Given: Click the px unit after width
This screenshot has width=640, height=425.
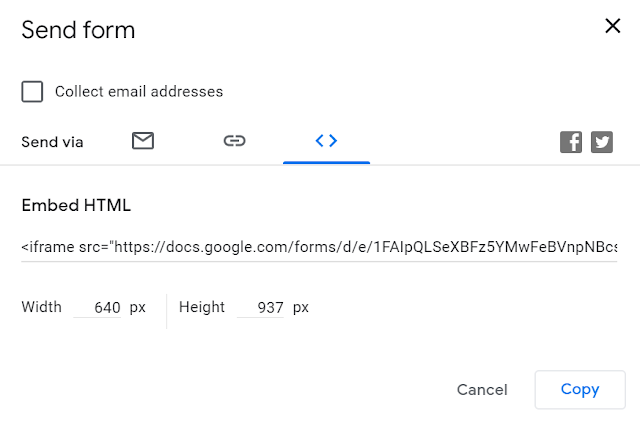Looking at the screenshot, I should [138, 308].
